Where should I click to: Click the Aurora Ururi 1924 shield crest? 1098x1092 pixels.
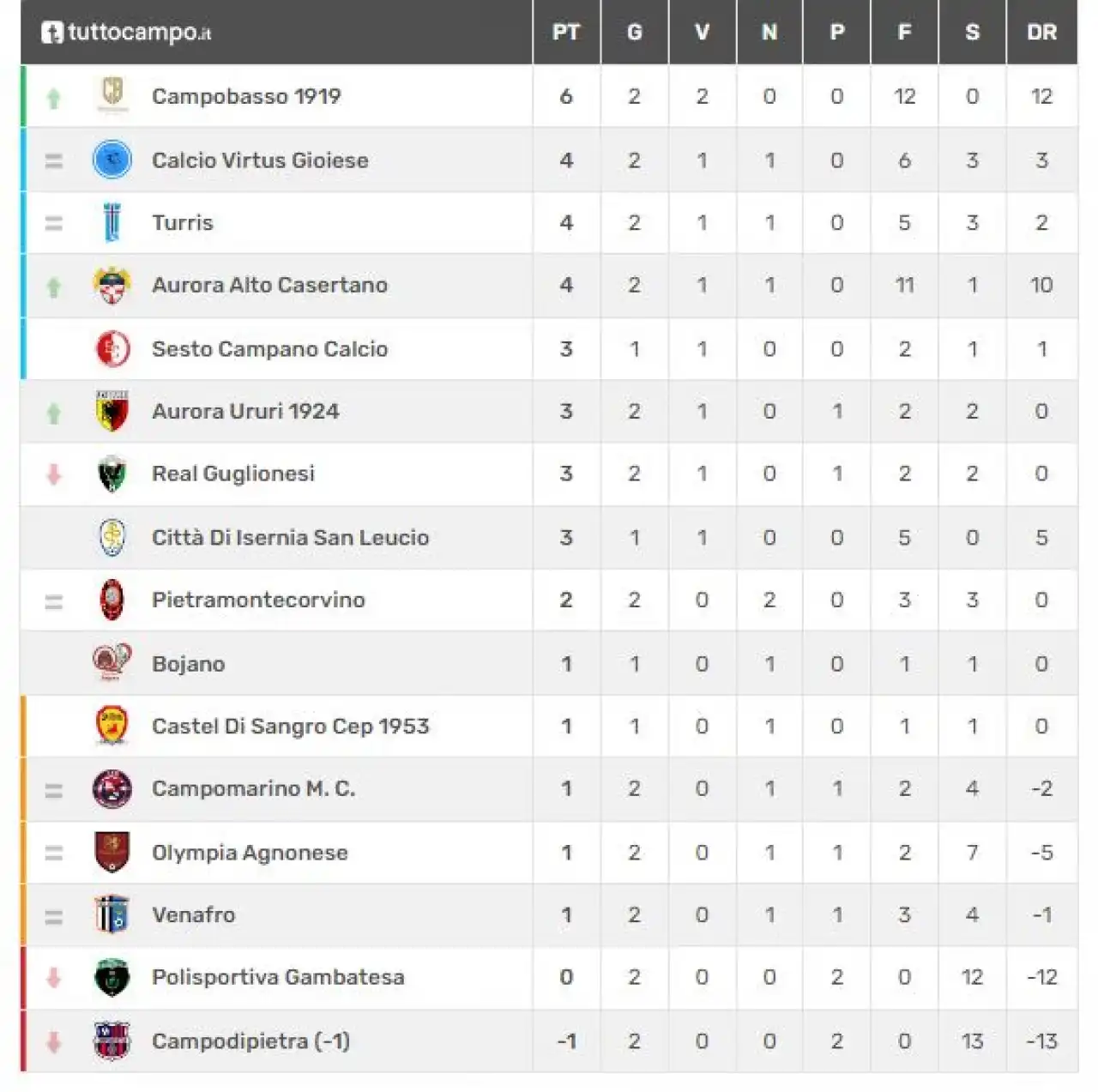click(112, 411)
